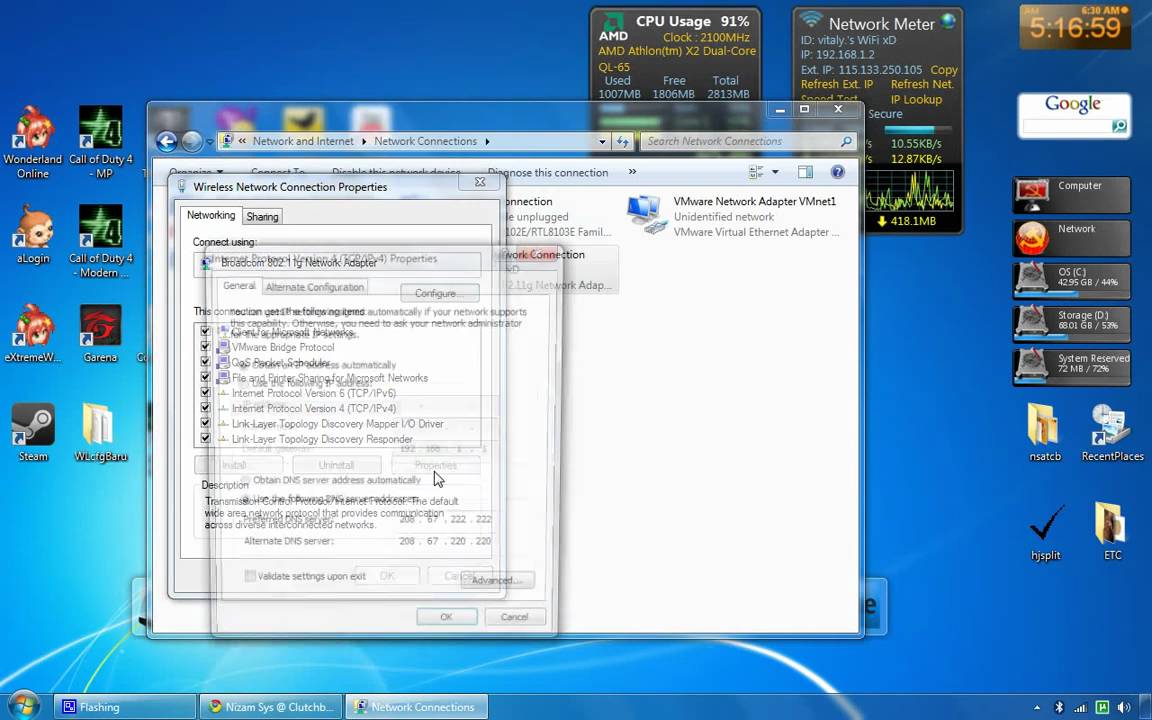Show hidden toolbar commands with the » chevron
1152x720 pixels.
(632, 172)
